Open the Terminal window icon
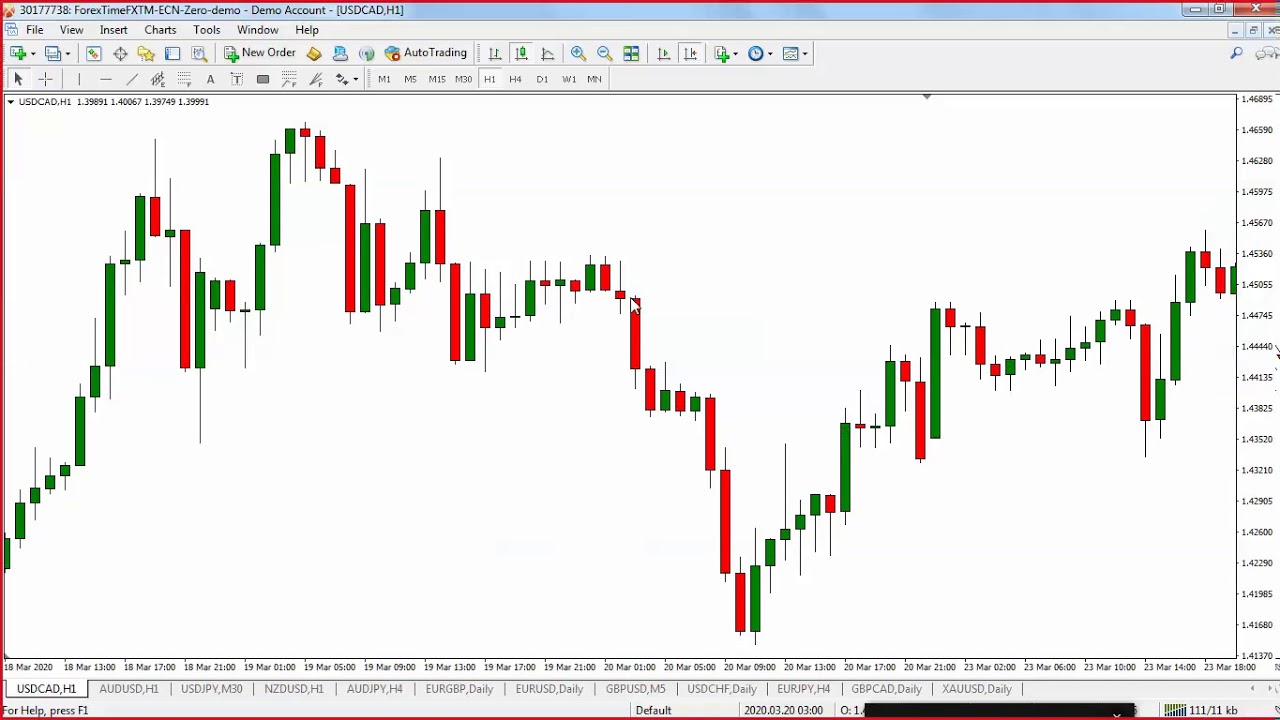The height and width of the screenshot is (720, 1280). pos(172,53)
